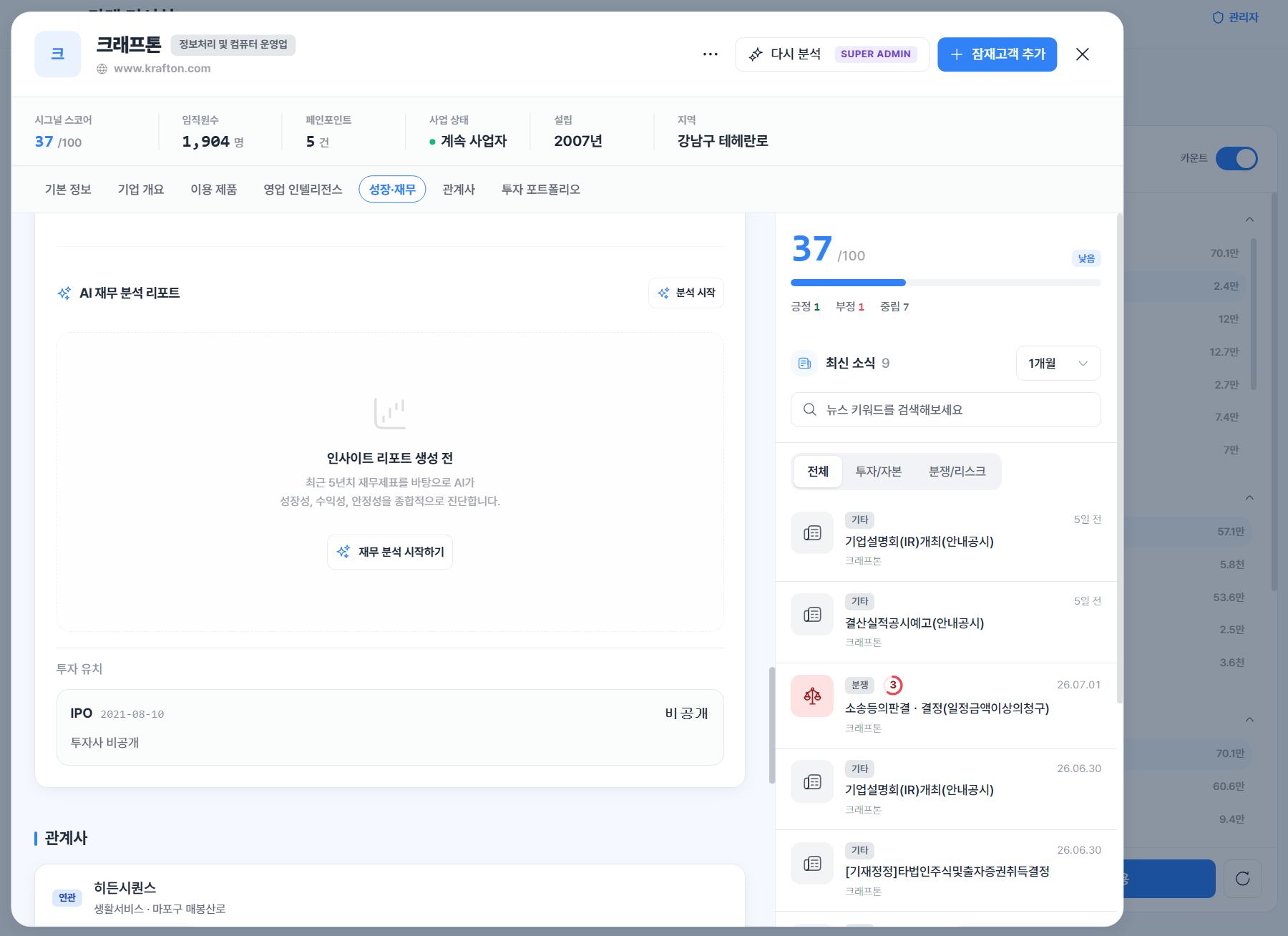
Task: Click the chart placeholder icon above 인사이트 리포트 생성 전
Action: [x=390, y=413]
